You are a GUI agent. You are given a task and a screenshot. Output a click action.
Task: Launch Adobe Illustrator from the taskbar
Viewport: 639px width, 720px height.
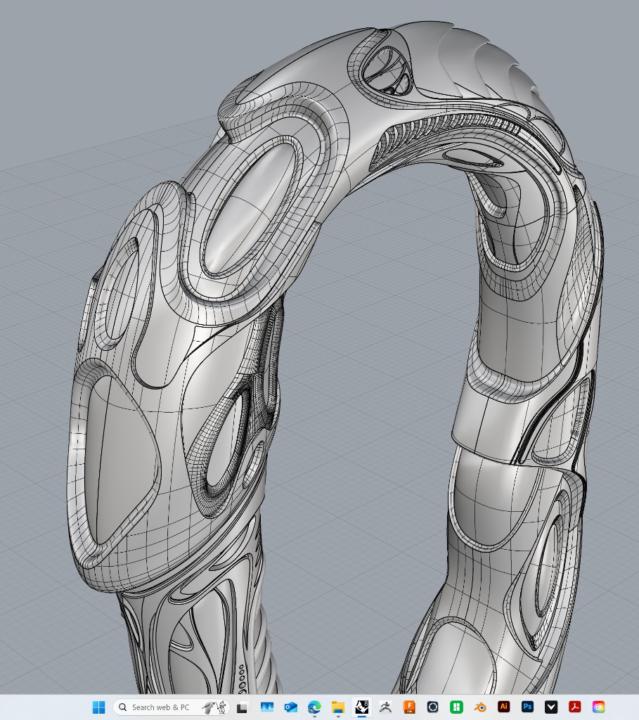504,707
